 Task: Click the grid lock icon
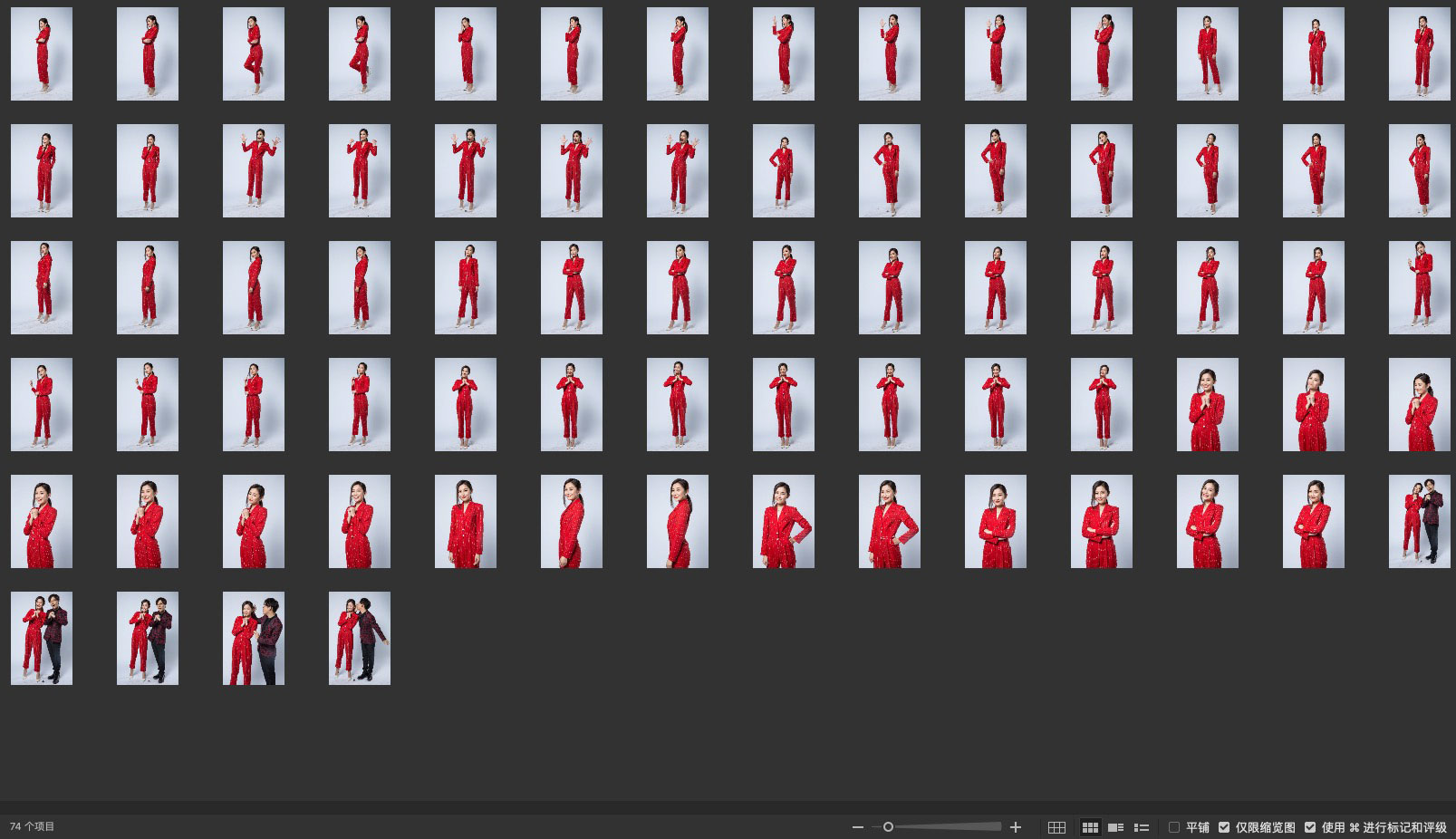(1056, 827)
